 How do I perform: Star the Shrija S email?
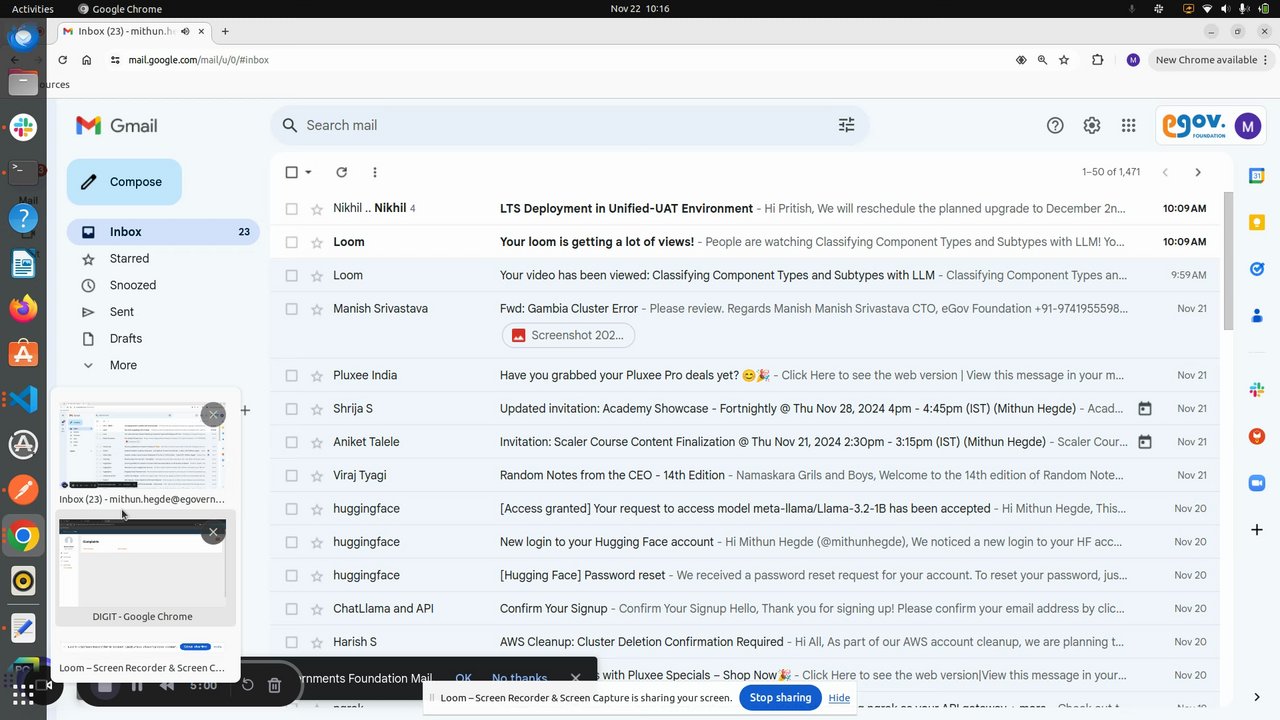pyautogui.click(x=316, y=409)
